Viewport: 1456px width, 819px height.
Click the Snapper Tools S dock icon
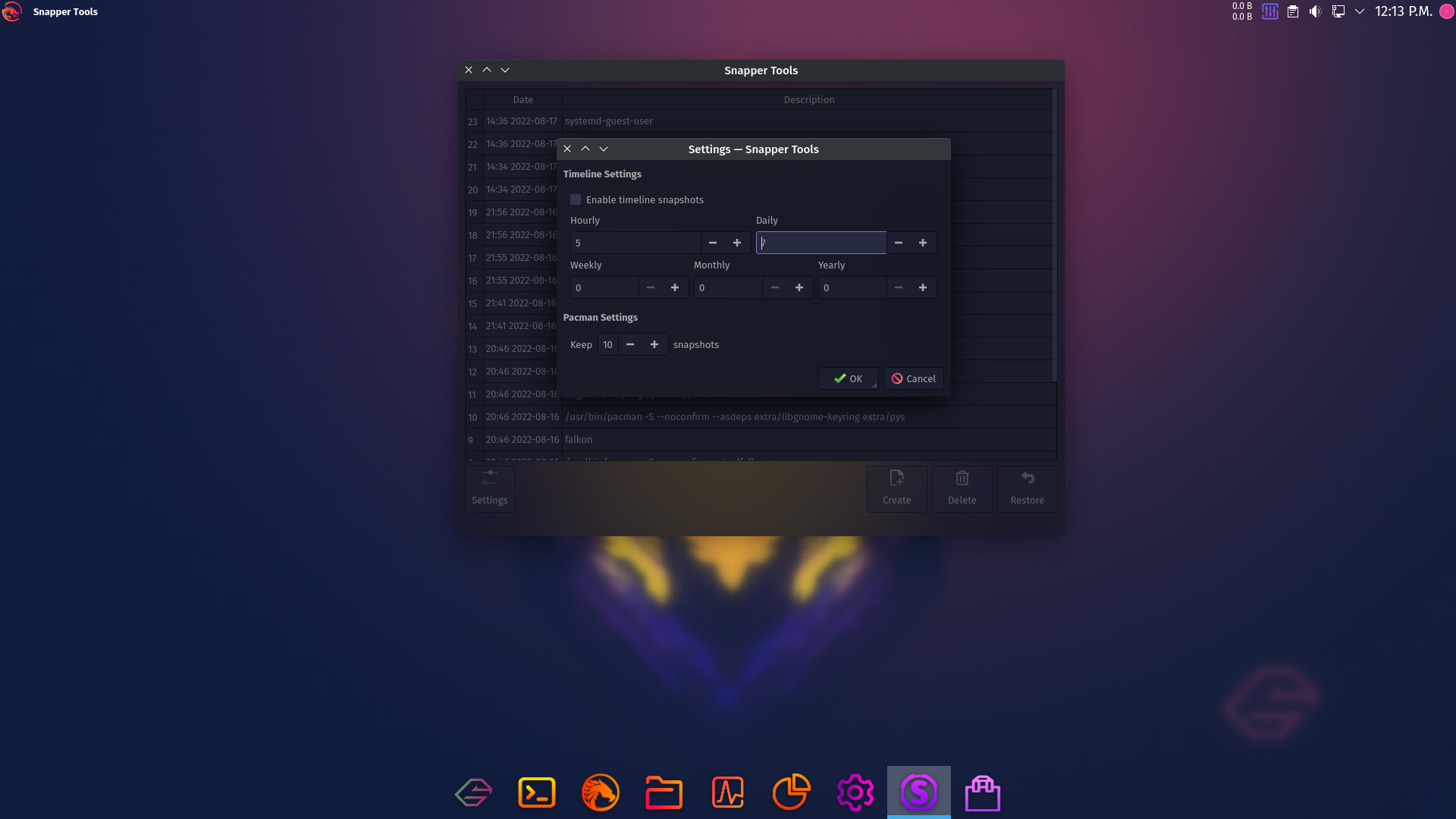pyautogui.click(x=919, y=792)
